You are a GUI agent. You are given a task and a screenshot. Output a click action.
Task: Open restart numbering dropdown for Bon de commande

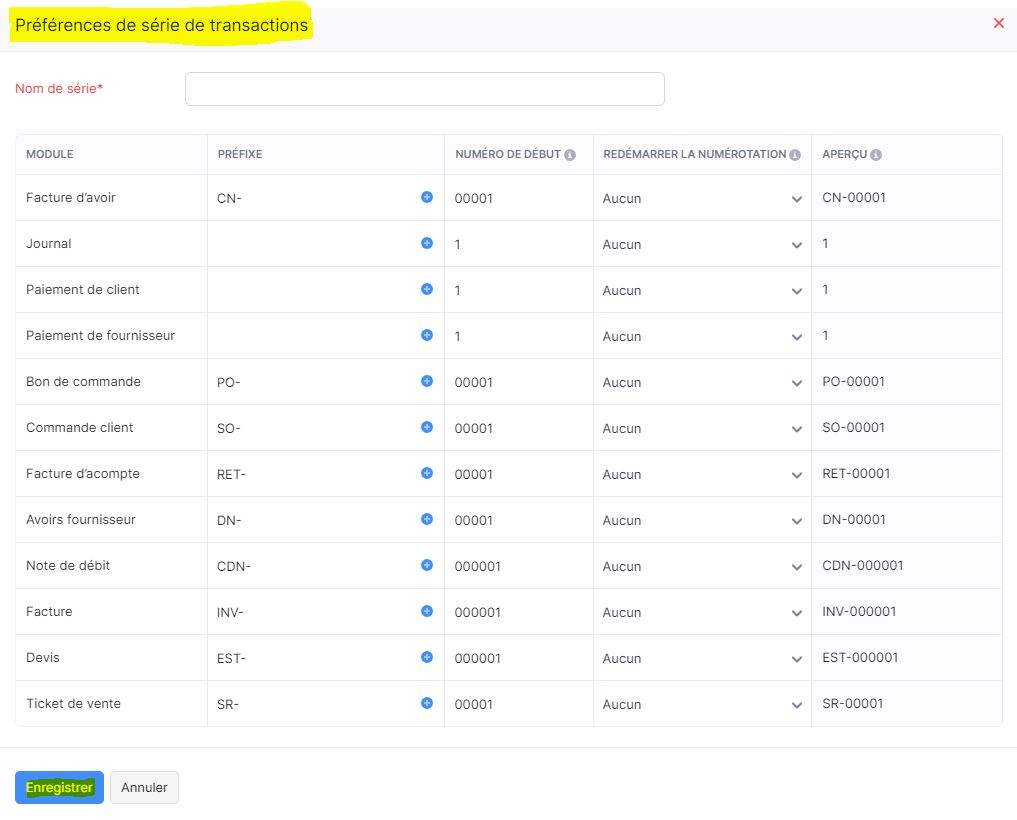(x=702, y=383)
